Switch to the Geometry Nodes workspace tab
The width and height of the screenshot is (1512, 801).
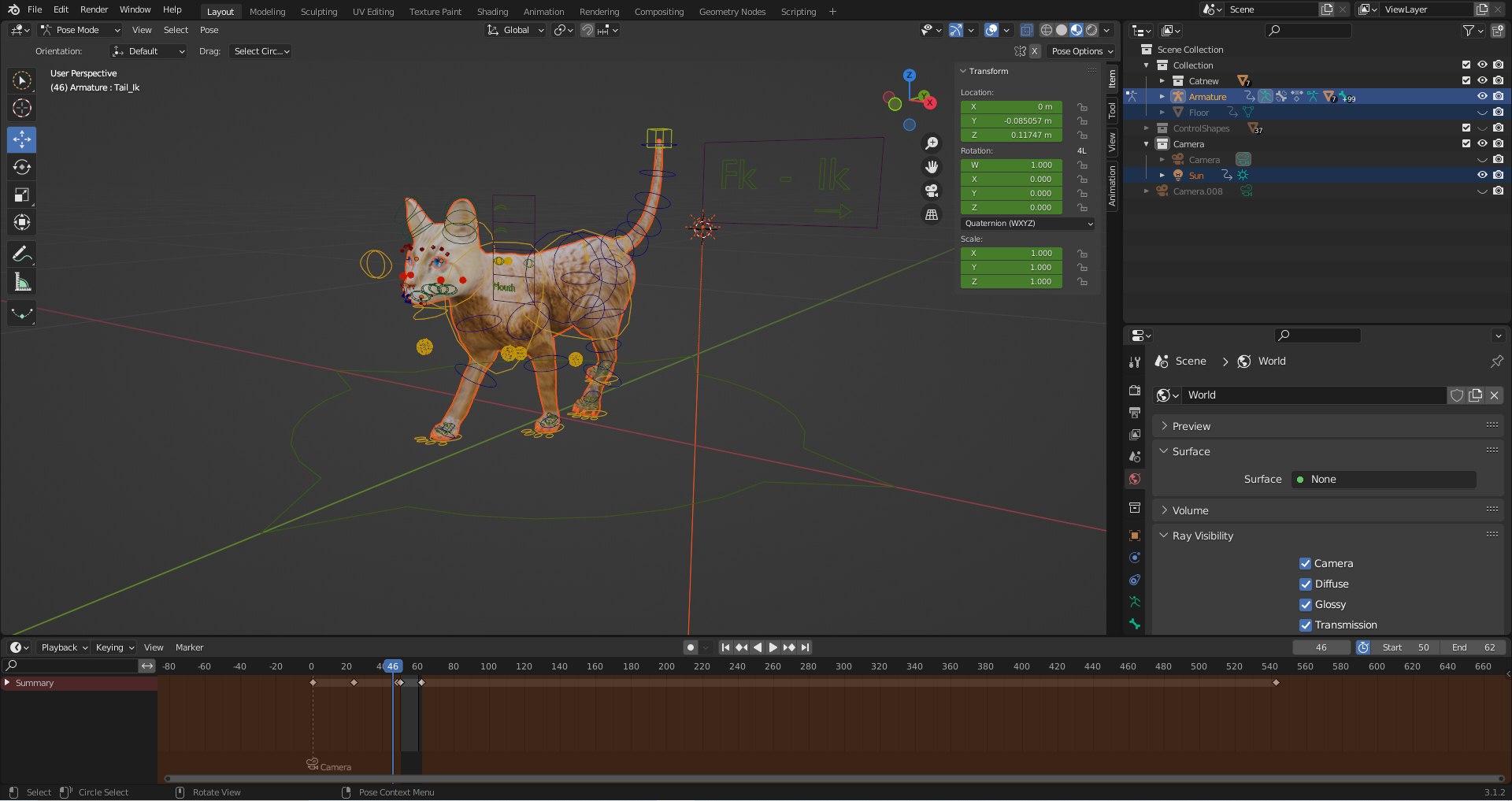(x=732, y=11)
